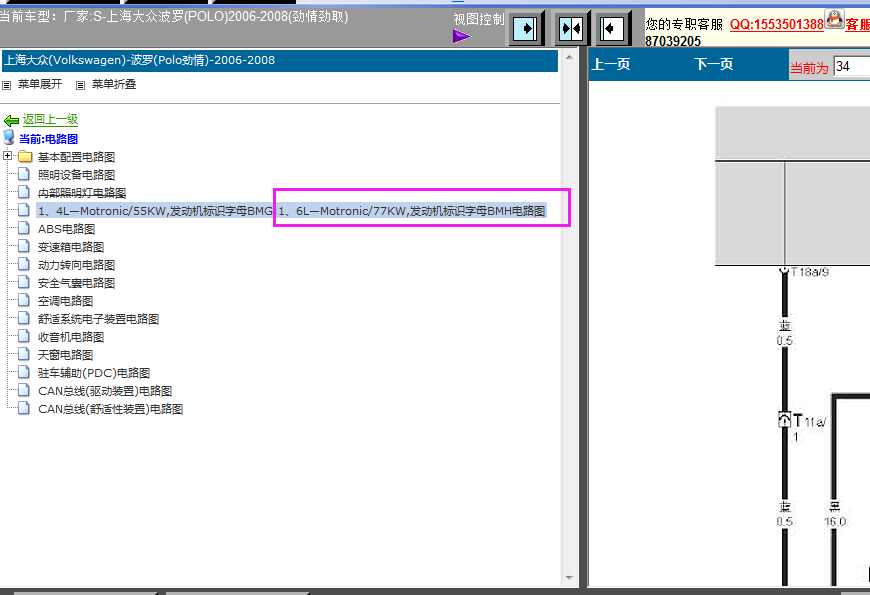Expand all menus with 菜单展开
This screenshot has height=595, width=870.
click(39, 84)
